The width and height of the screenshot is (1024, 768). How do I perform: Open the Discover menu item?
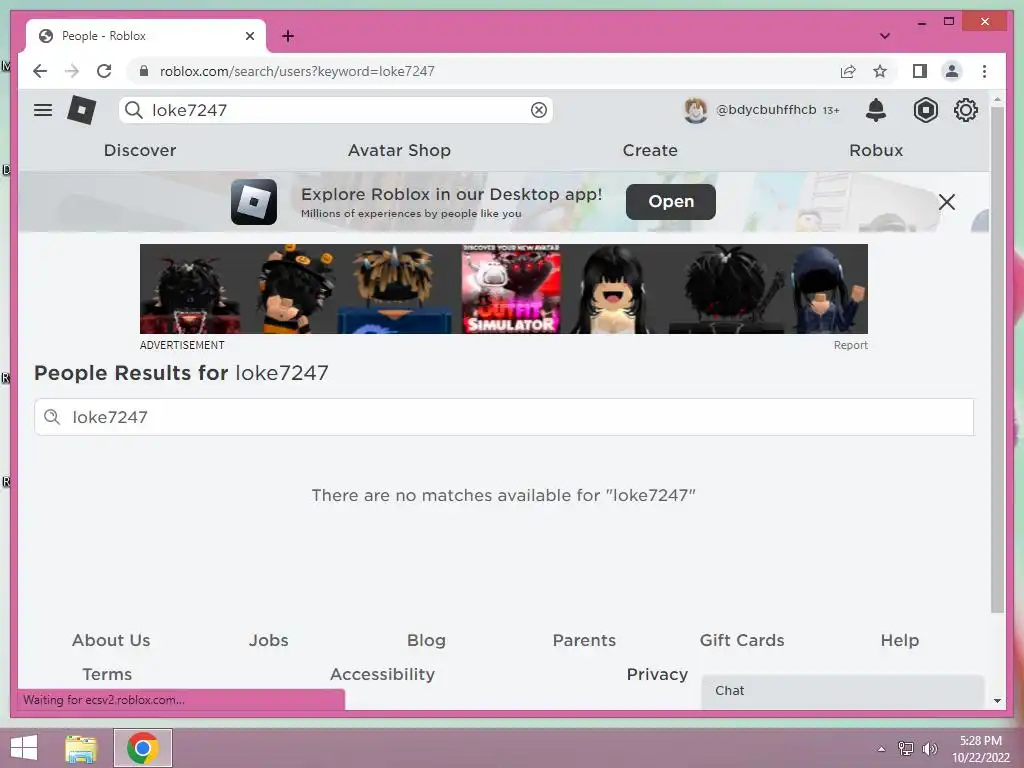[x=140, y=150]
